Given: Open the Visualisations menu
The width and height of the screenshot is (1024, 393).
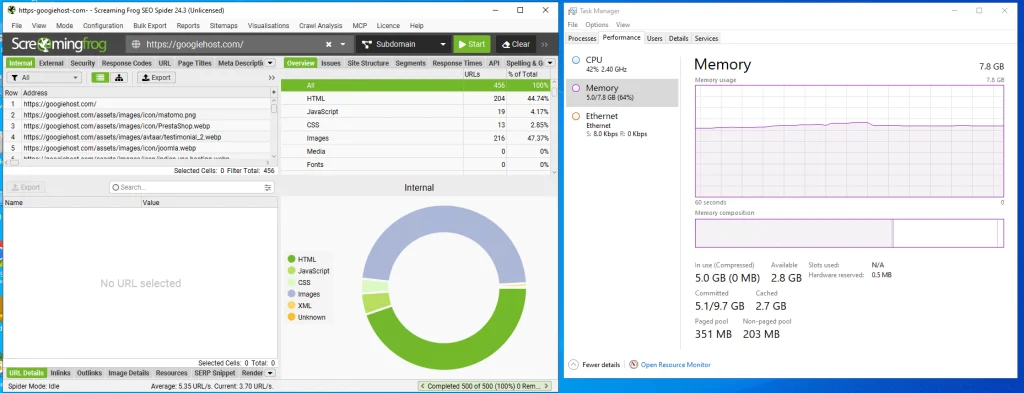Looking at the screenshot, I should [268, 25].
